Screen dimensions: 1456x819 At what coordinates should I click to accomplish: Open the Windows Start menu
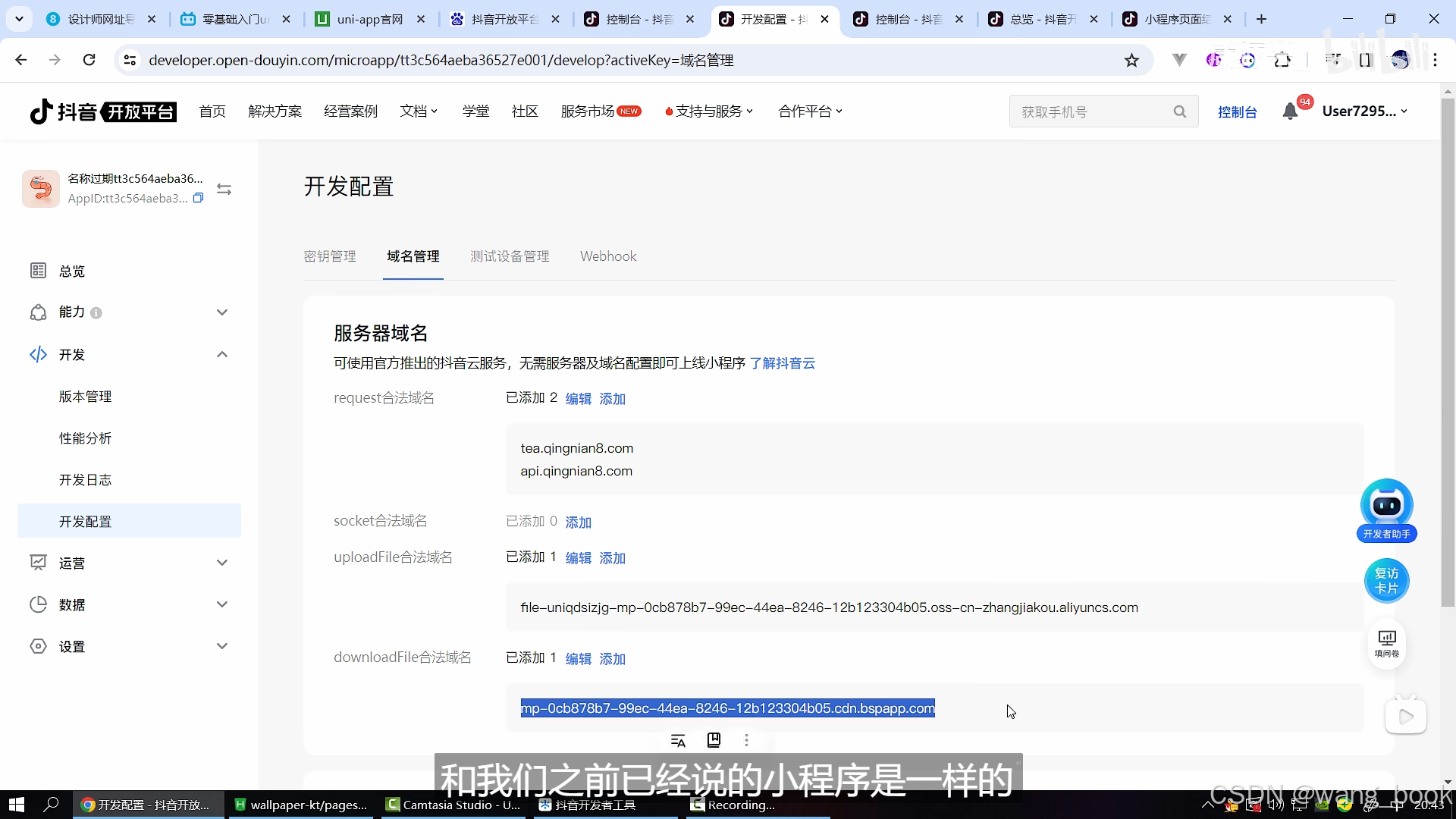pos(17,805)
